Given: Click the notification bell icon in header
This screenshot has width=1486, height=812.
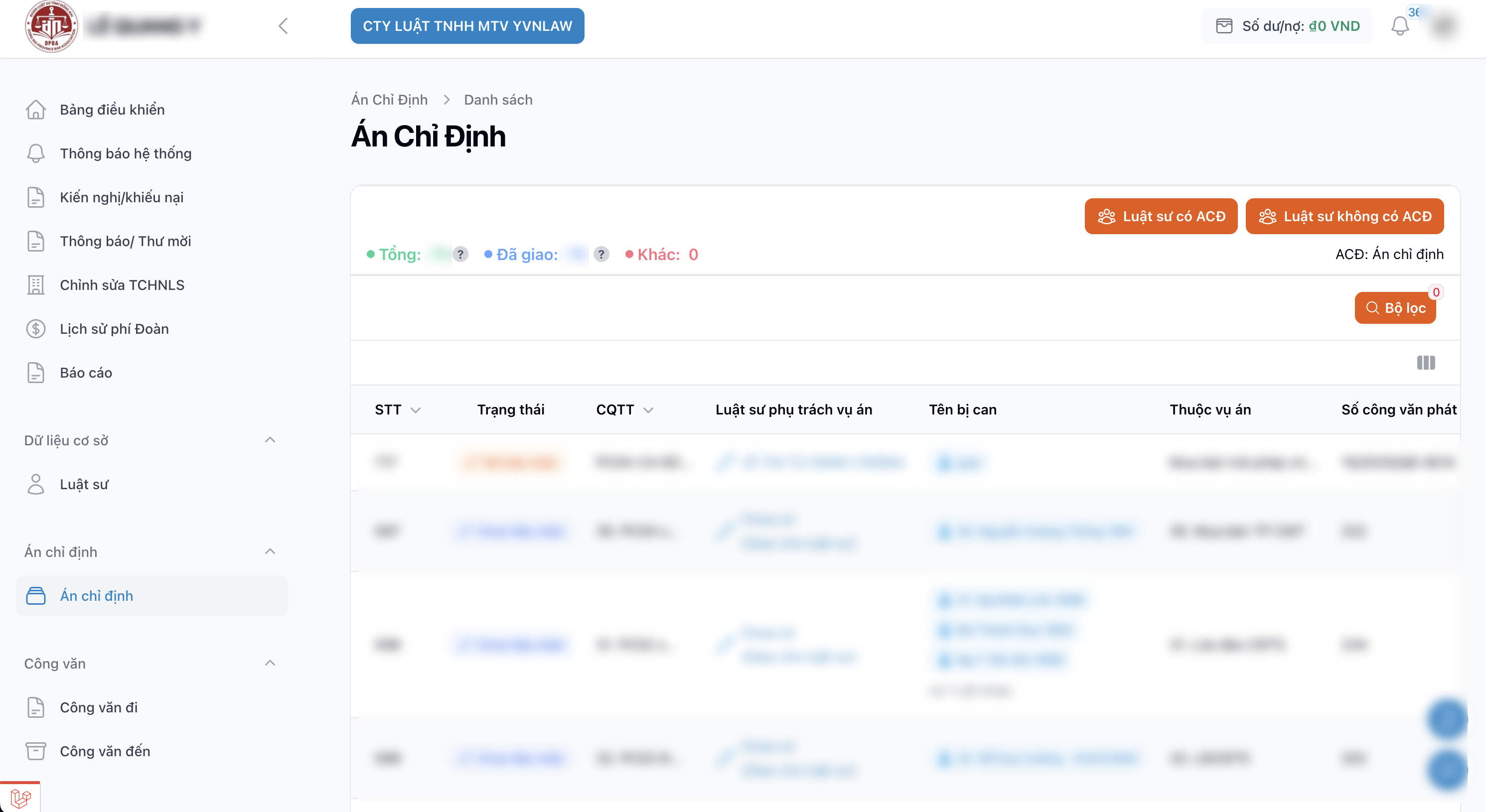Looking at the screenshot, I should click(x=1399, y=26).
